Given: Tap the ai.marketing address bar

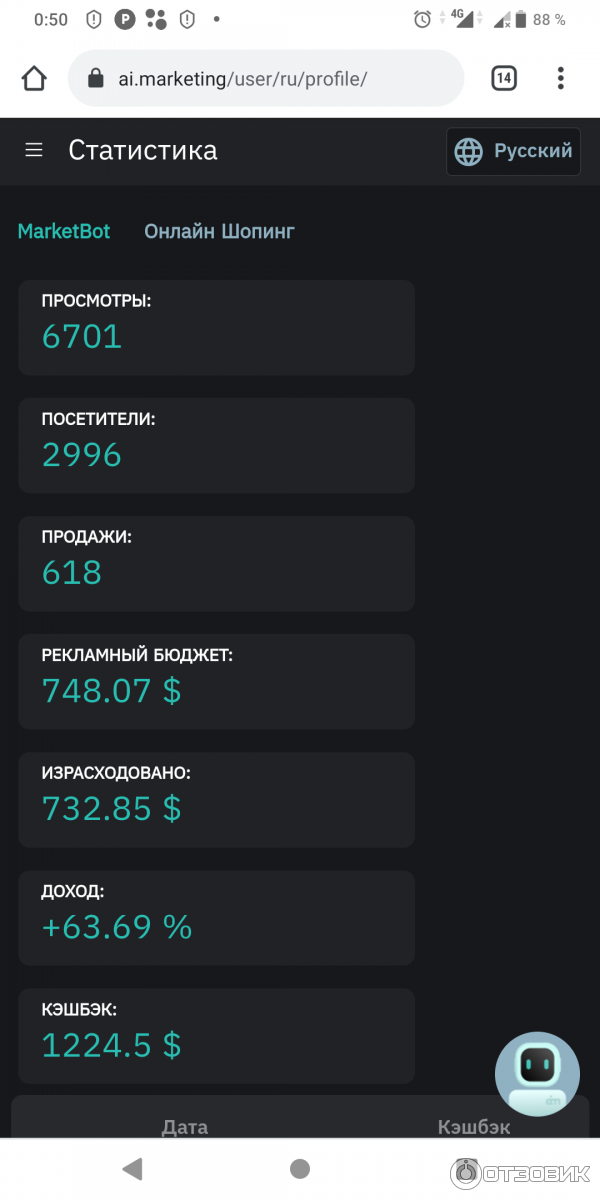Looking at the screenshot, I should 266,78.
